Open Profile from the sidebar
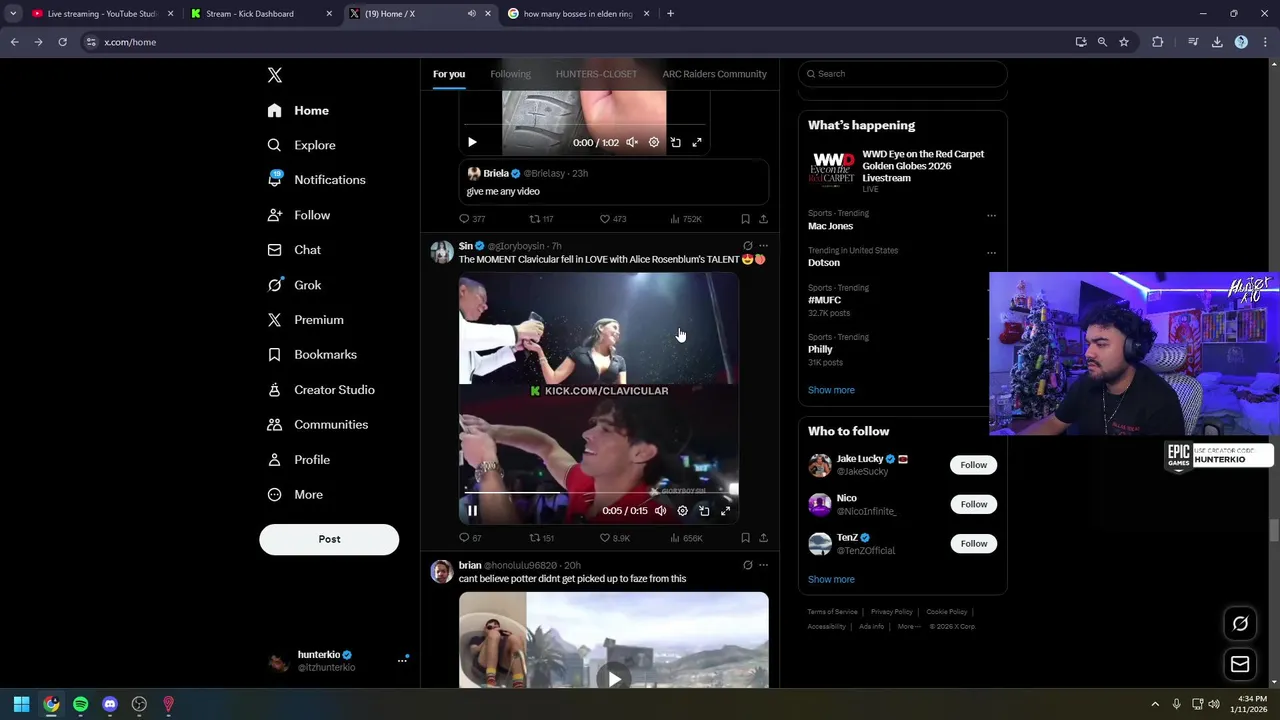 (298, 460)
